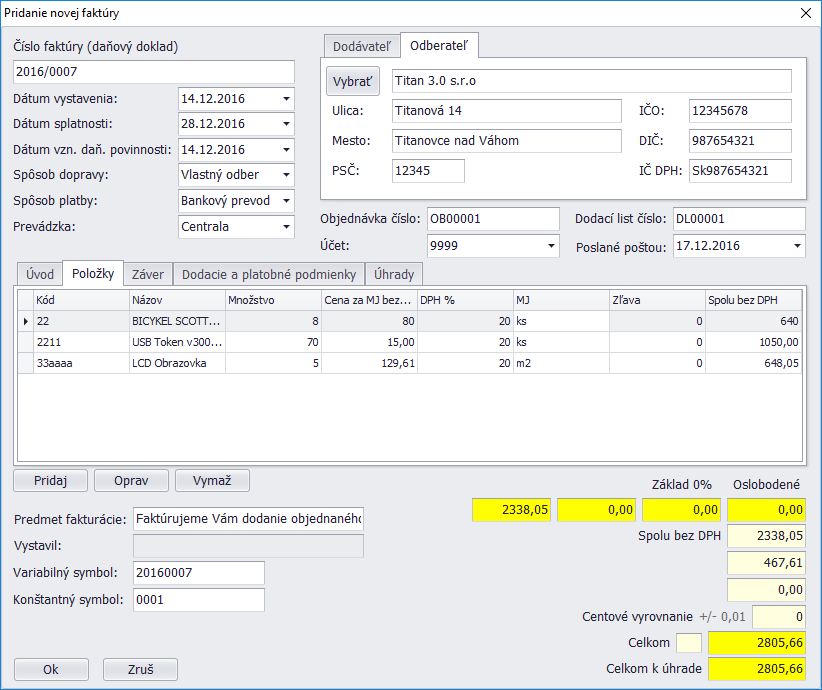Open Dodacie a platobné podmienky tab
Screen dimensions: 822x690
(269, 274)
